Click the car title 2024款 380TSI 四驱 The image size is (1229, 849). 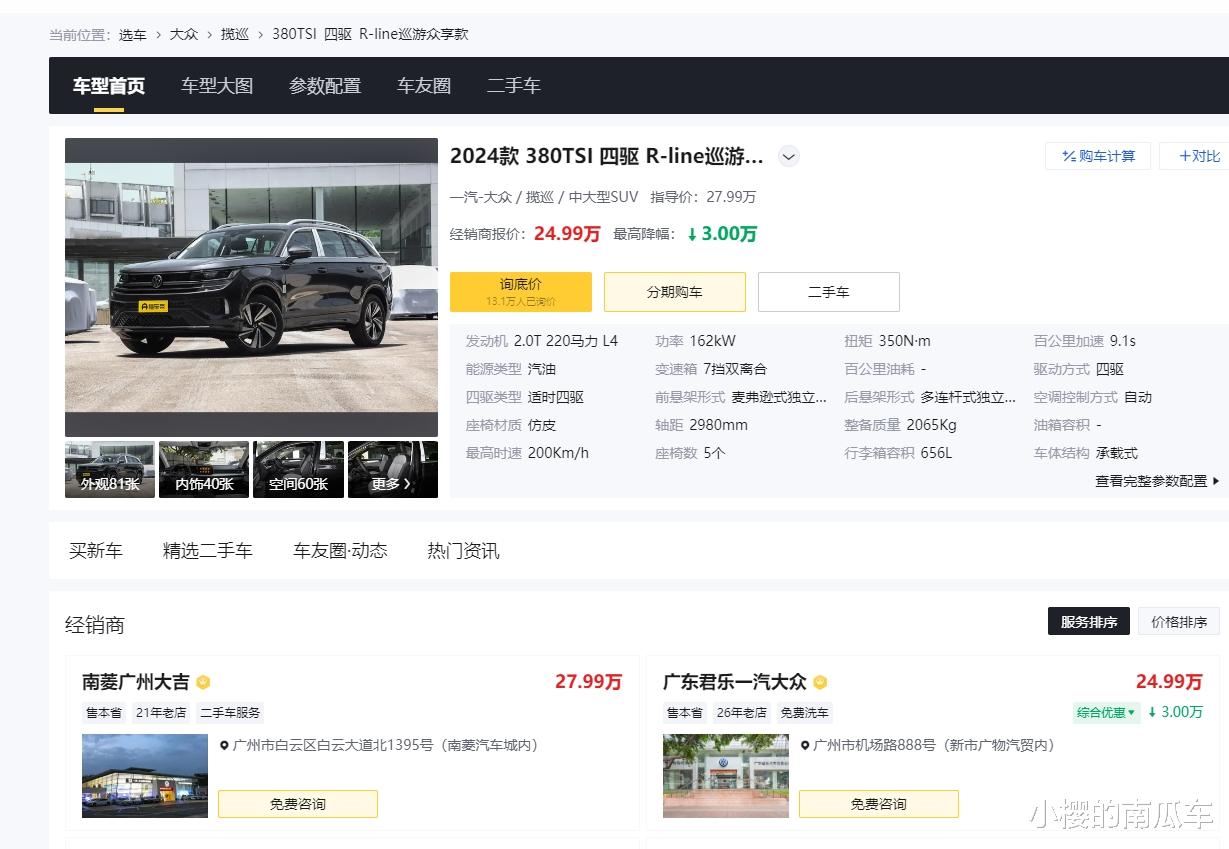(x=607, y=156)
